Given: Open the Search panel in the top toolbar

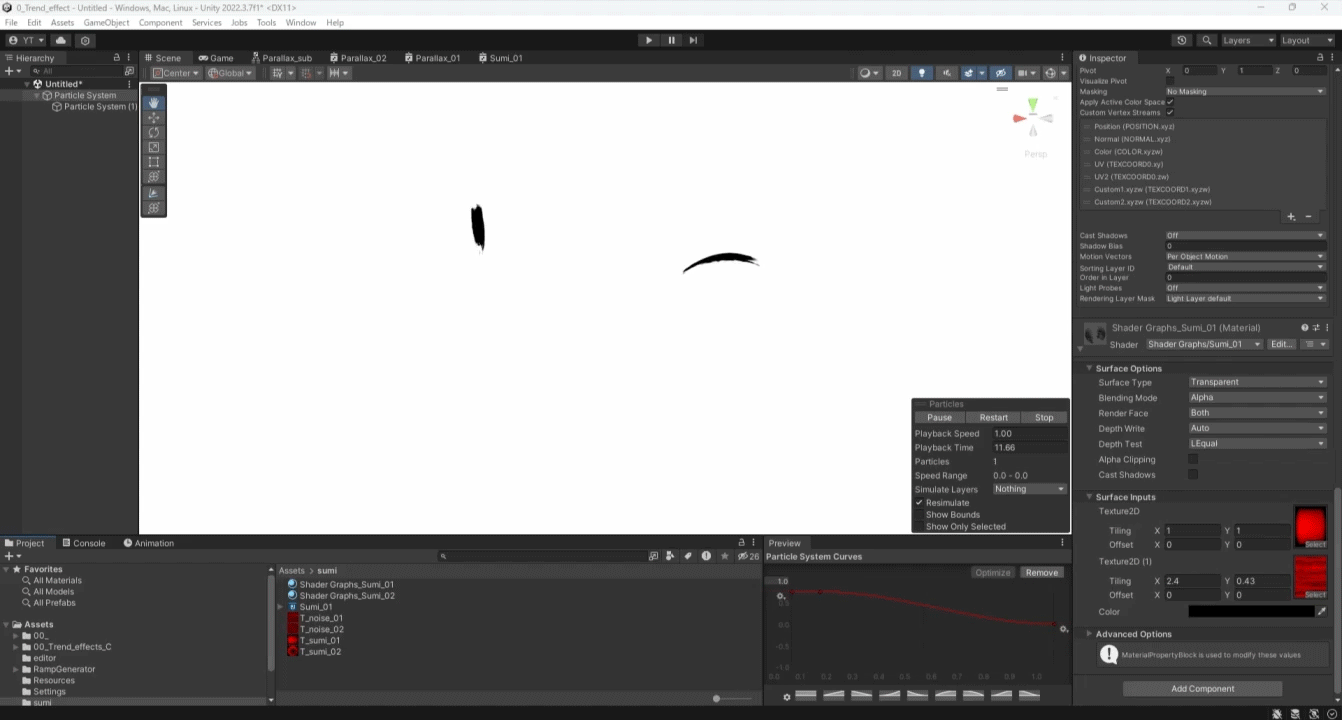Looking at the screenshot, I should tap(1206, 40).
